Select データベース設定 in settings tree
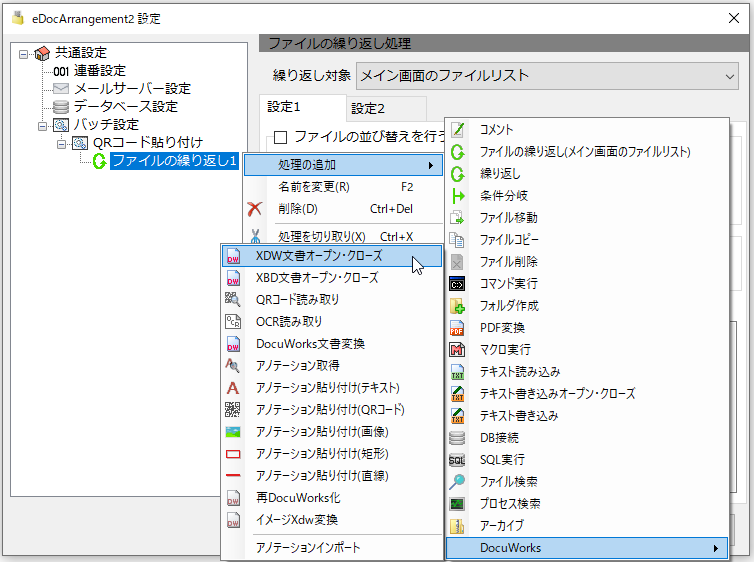 tap(126, 107)
